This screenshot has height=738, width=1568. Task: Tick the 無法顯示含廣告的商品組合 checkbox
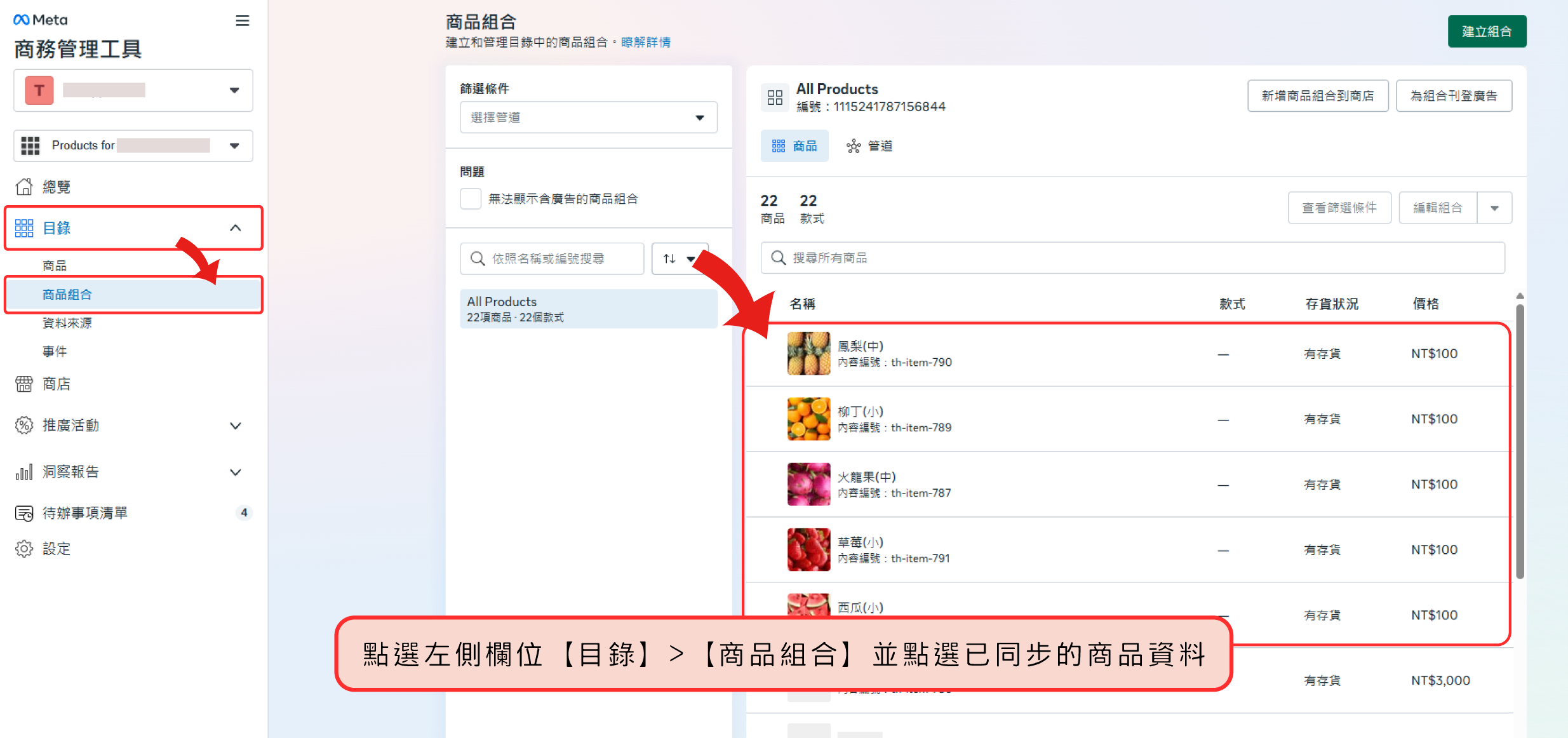click(x=471, y=199)
